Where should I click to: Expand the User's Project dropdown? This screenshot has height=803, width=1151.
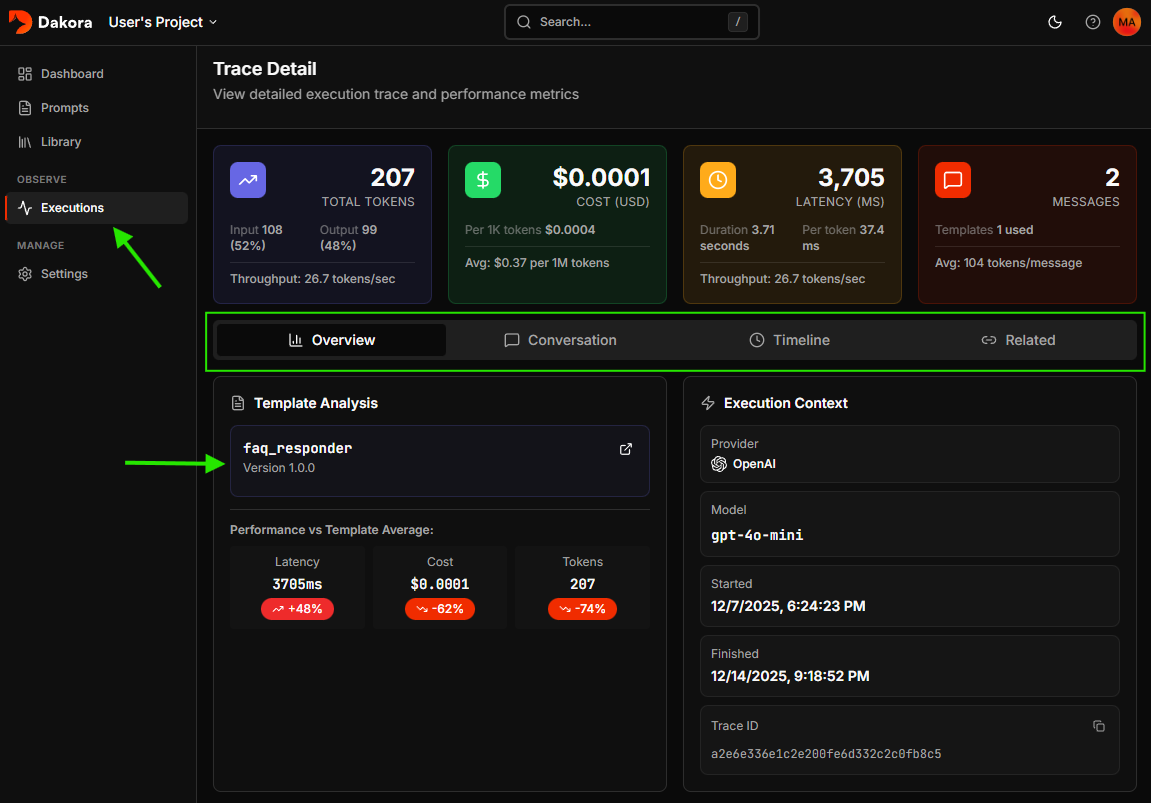tap(162, 22)
